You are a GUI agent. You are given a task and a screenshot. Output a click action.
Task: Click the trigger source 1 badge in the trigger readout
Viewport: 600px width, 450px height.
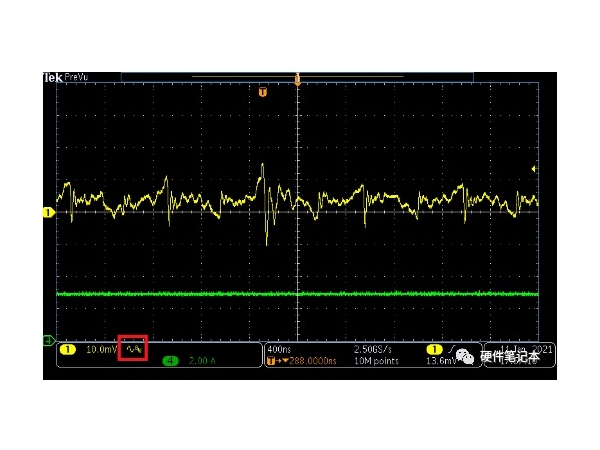pos(434,349)
